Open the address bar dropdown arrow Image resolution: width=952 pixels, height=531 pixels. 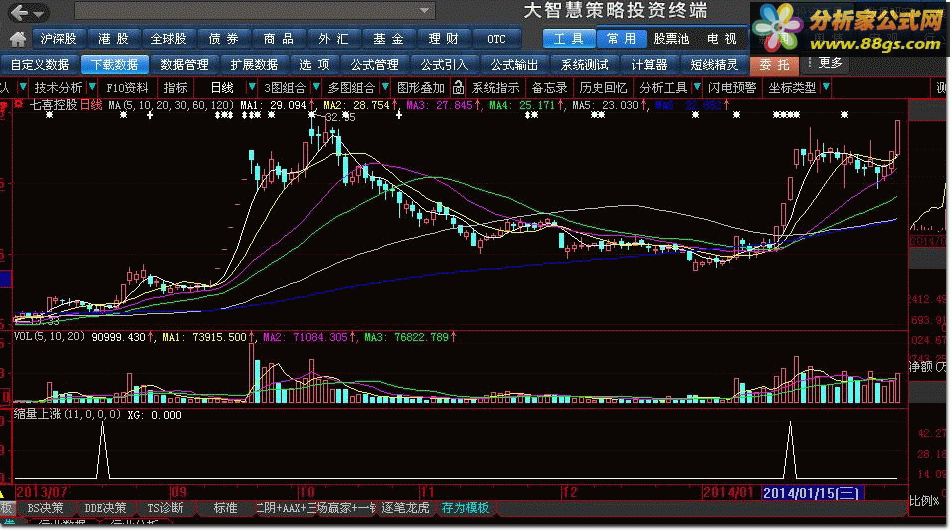(x=424, y=10)
